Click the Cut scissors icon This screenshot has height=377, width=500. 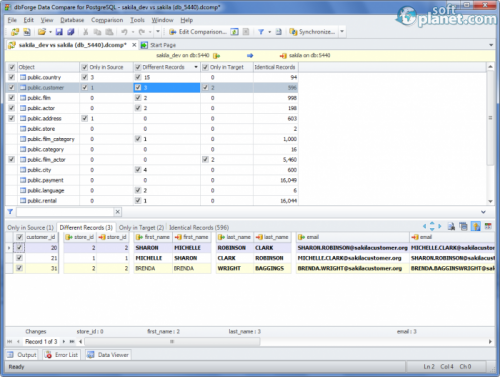pos(86,32)
